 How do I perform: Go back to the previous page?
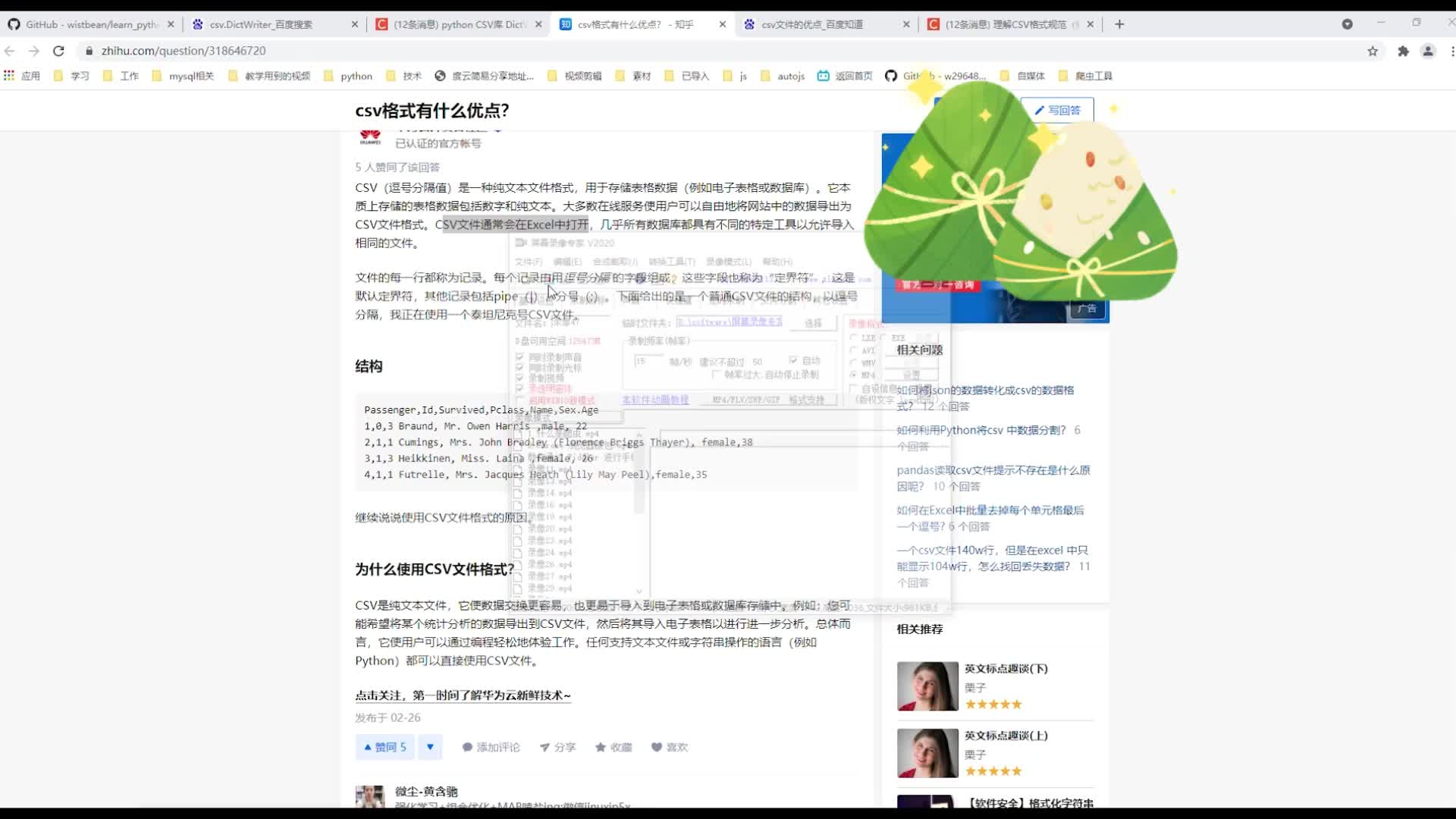pos(10,51)
